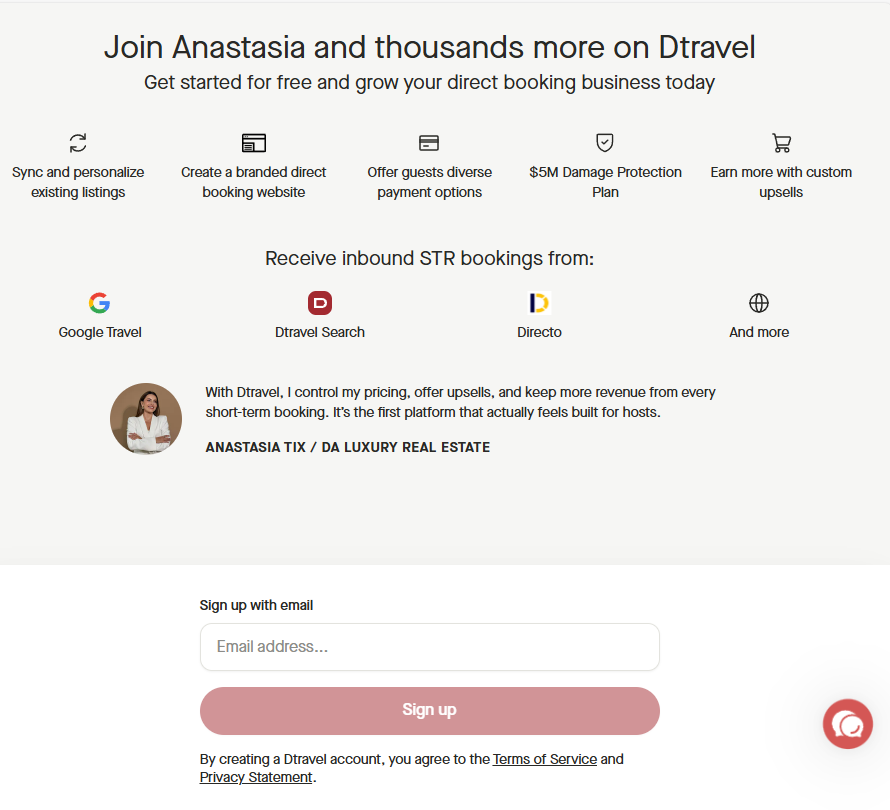The image size is (890, 810).
Task: Click the branded website browser icon
Action: point(254,143)
